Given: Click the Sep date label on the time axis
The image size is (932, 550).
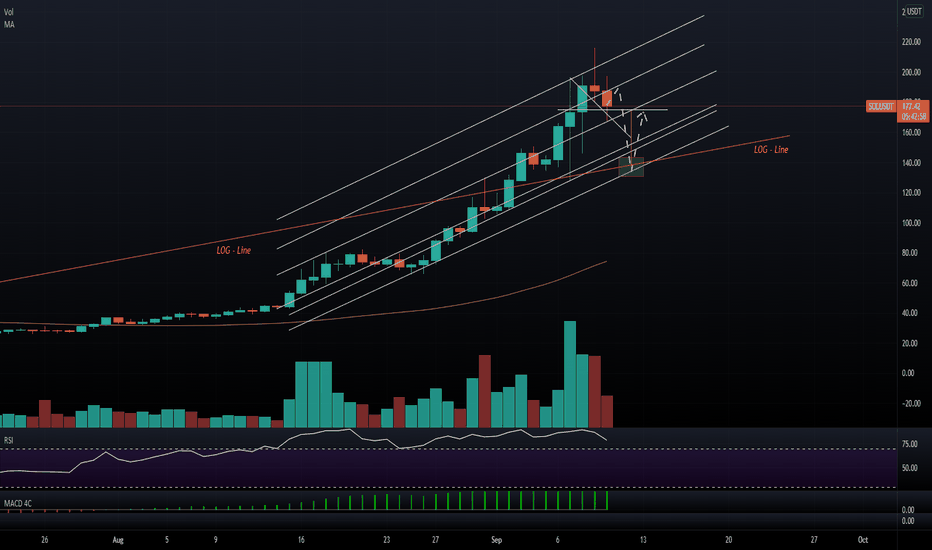Looking at the screenshot, I should 496,540.
